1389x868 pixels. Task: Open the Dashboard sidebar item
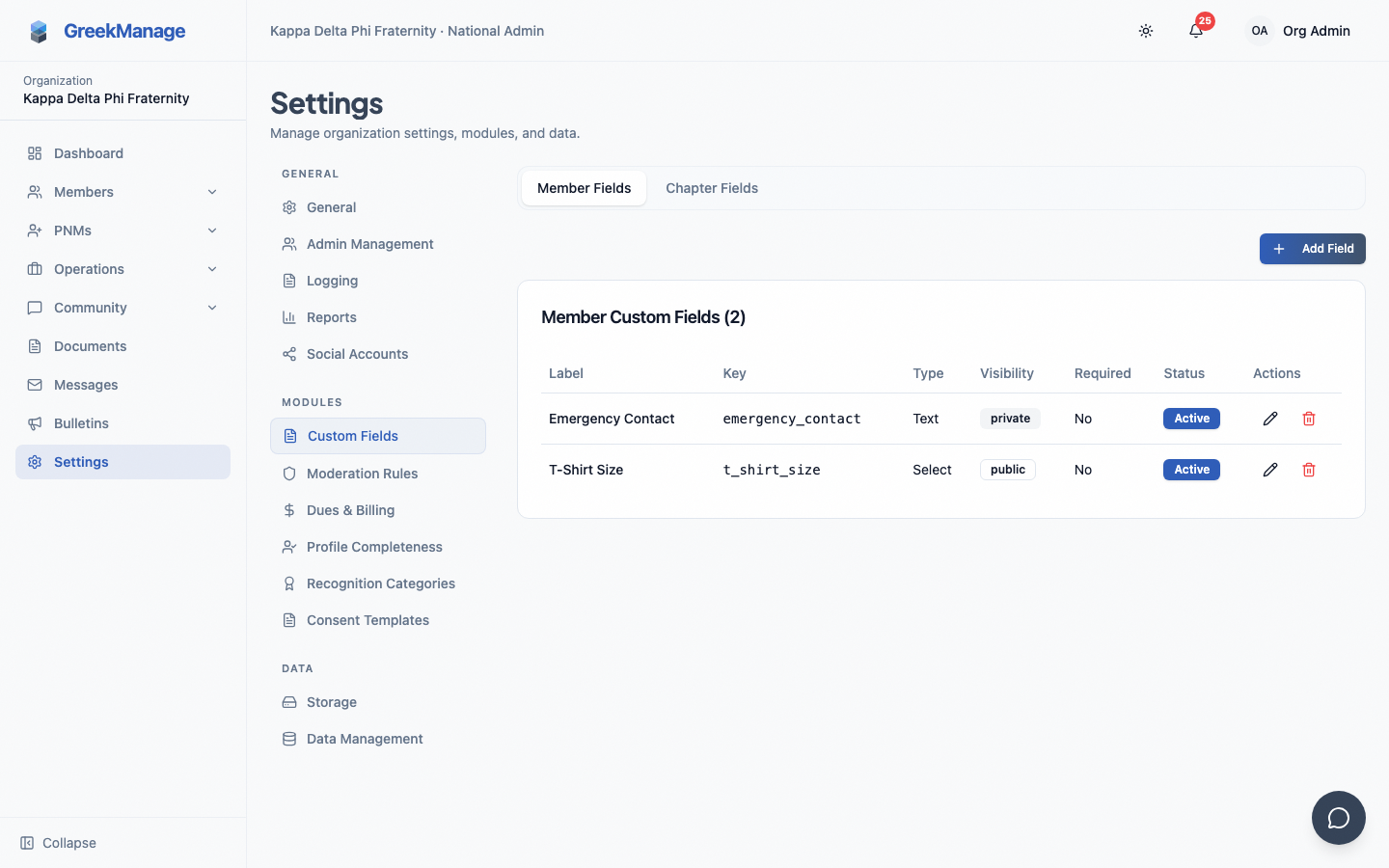click(123, 153)
